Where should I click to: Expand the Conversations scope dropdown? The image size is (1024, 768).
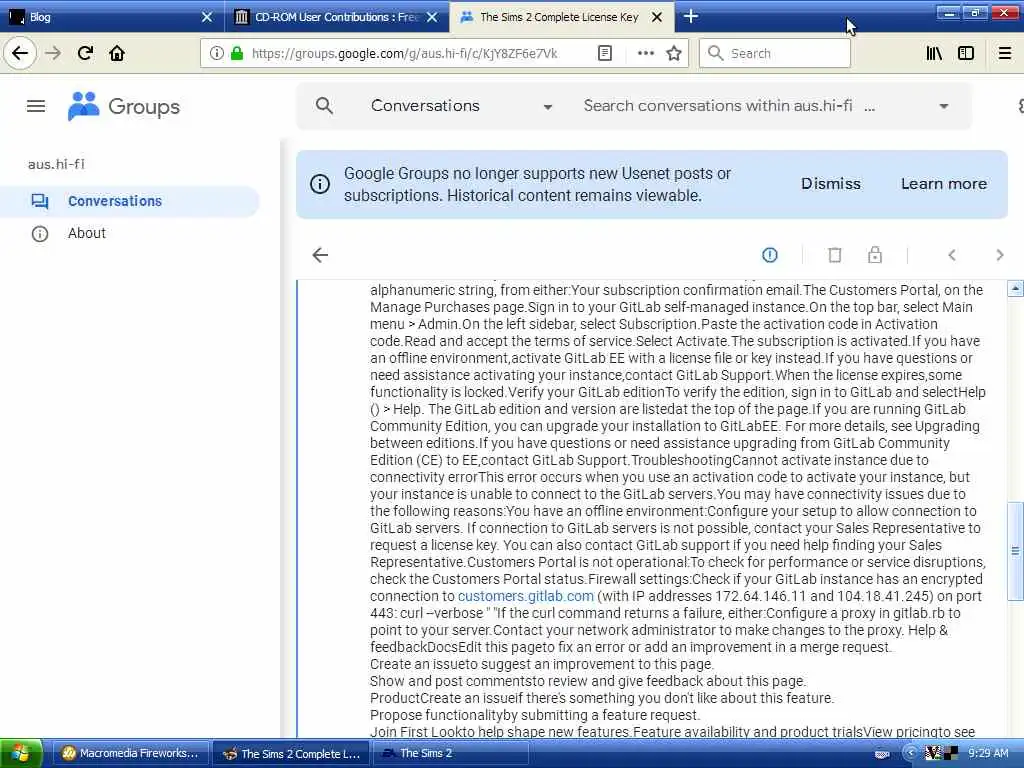point(548,107)
